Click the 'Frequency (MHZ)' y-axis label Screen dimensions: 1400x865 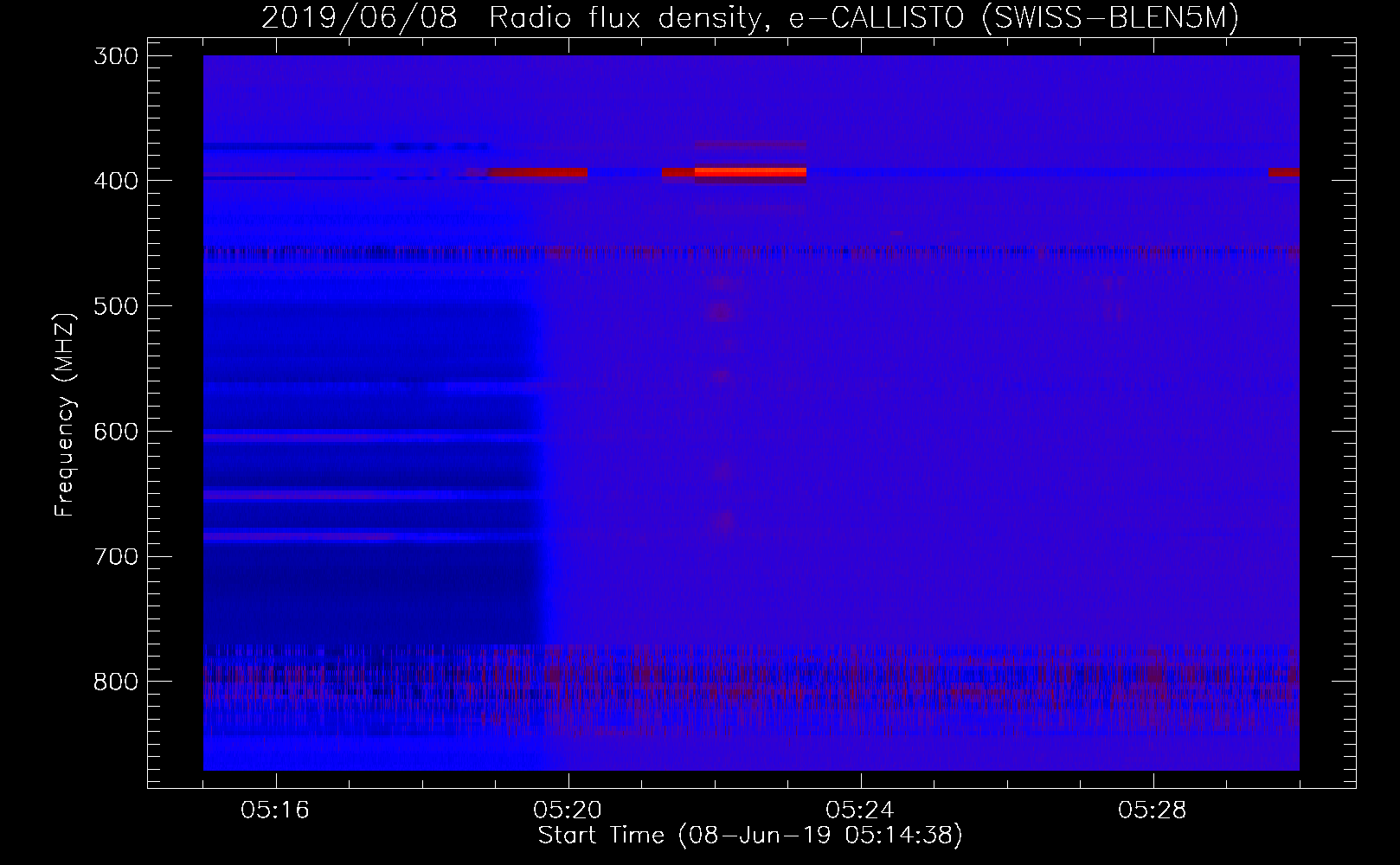tap(65, 413)
